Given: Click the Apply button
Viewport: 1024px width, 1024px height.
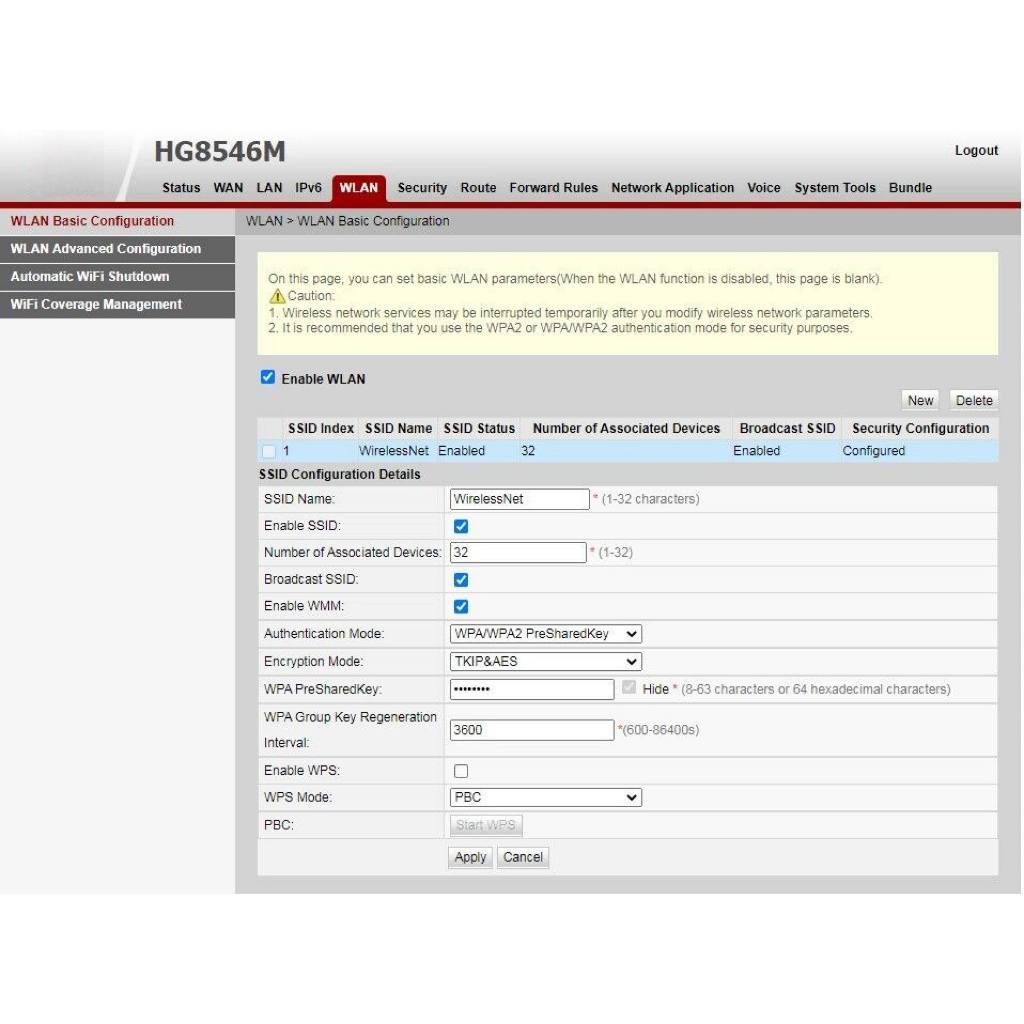Looking at the screenshot, I should pyautogui.click(x=470, y=857).
